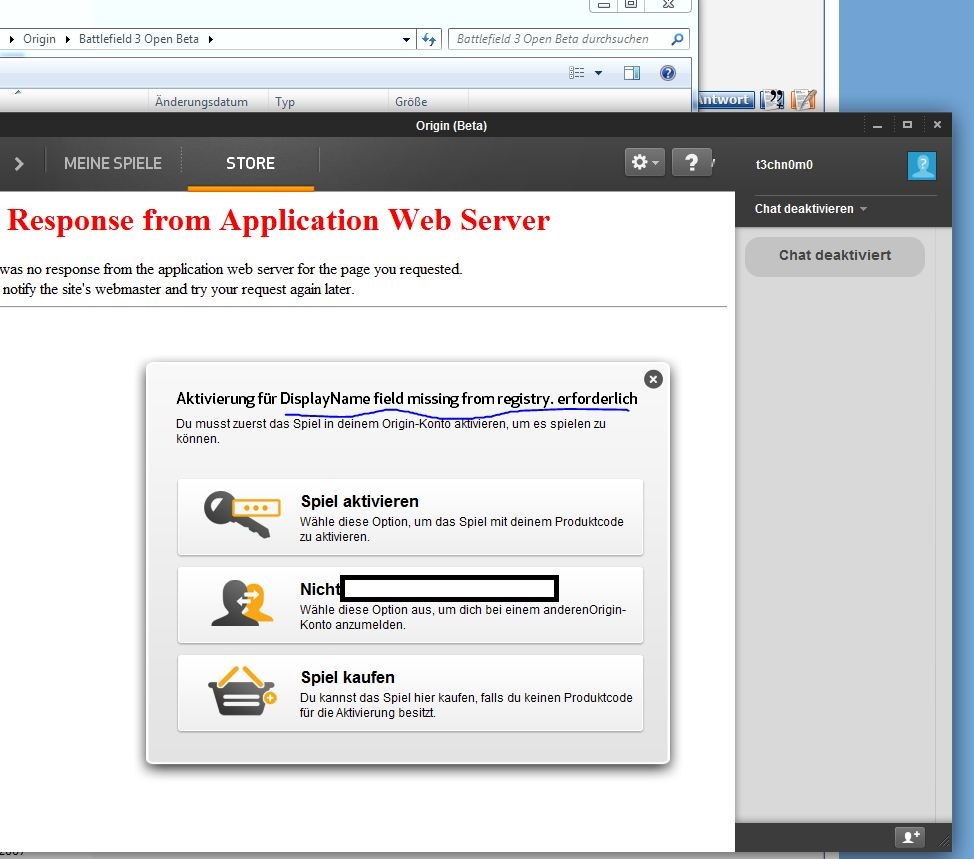Click the t3chn0m0 profile avatar icon
974x859 pixels.
pyautogui.click(x=922, y=166)
